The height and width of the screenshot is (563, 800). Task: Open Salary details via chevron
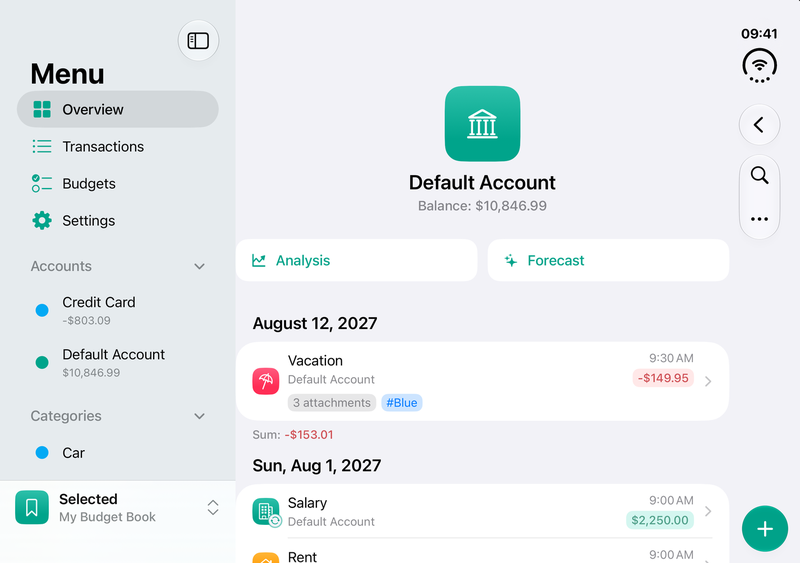[x=708, y=511]
